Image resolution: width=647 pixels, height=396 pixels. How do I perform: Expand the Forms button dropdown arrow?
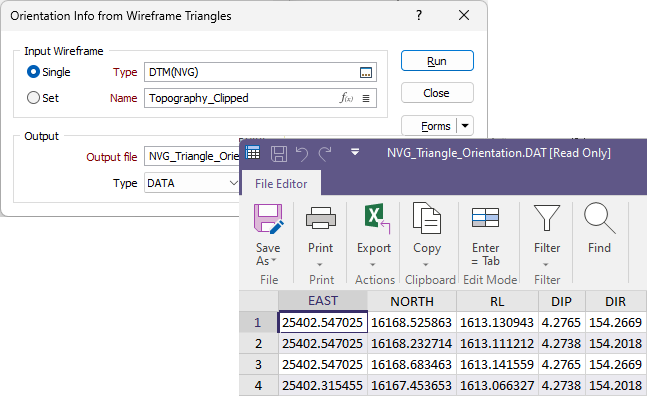[x=465, y=126]
